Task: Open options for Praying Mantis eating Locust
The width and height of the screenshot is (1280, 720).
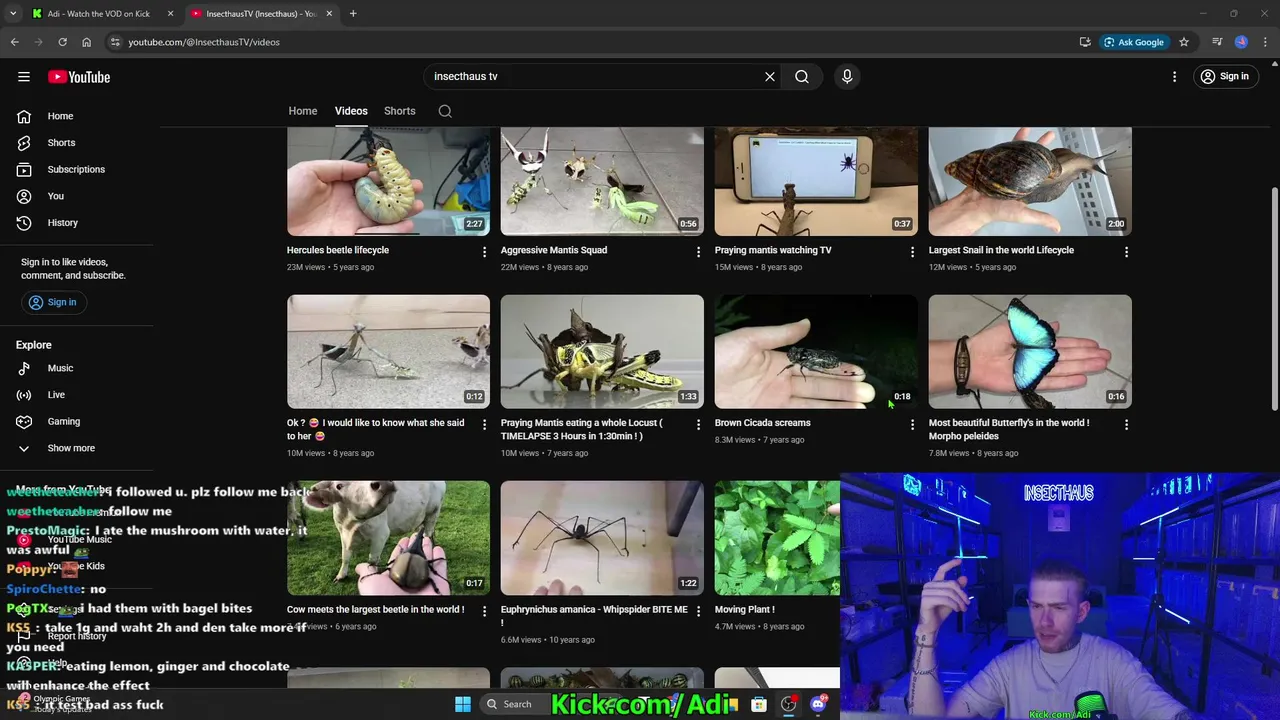Action: pos(699,425)
